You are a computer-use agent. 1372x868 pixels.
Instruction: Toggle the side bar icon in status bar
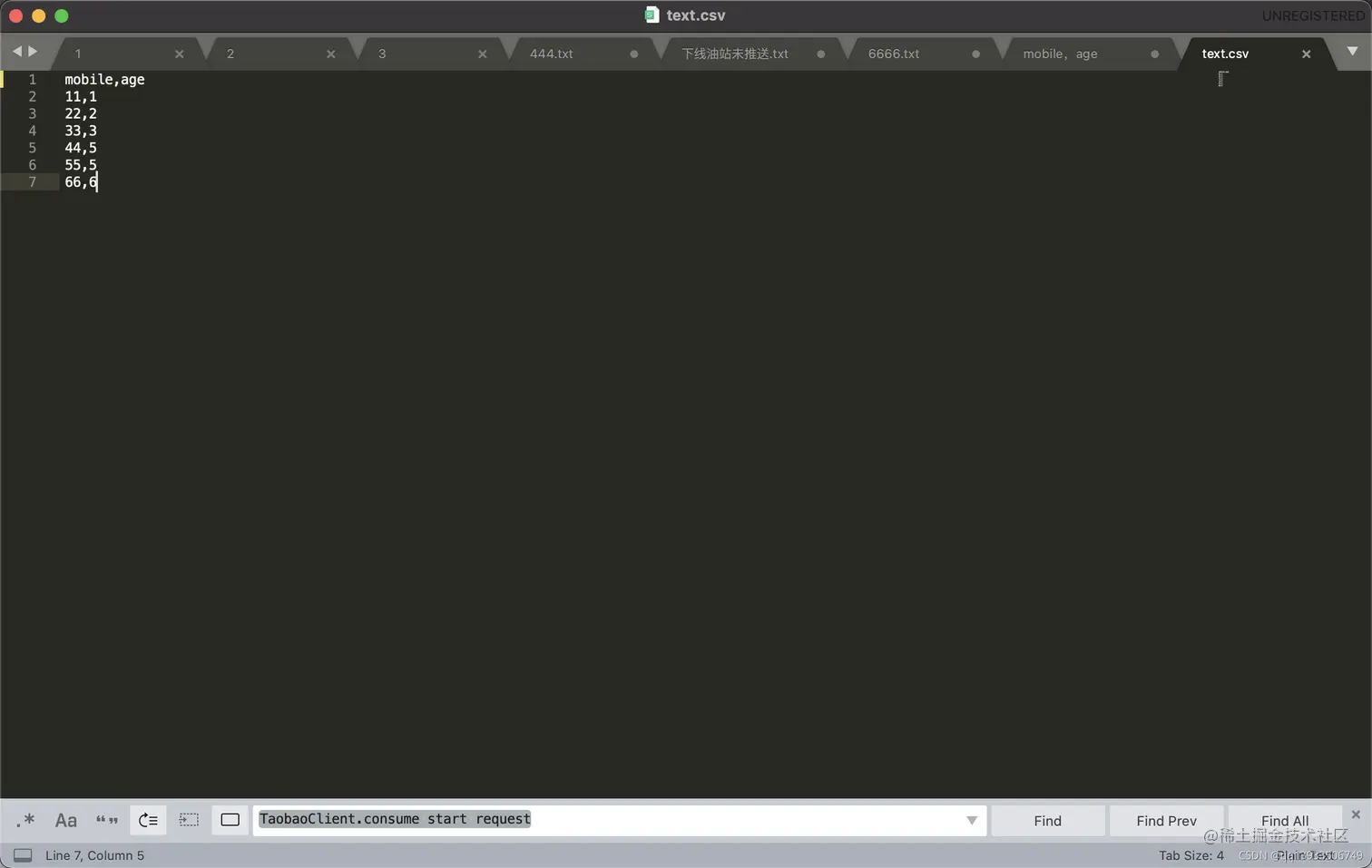[23, 855]
